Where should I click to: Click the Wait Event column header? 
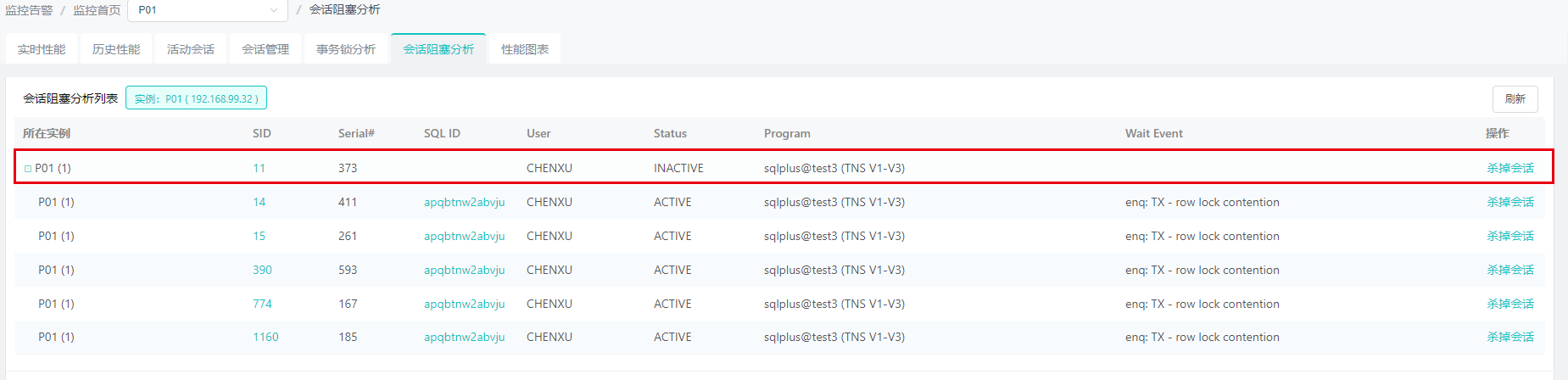1153,133
